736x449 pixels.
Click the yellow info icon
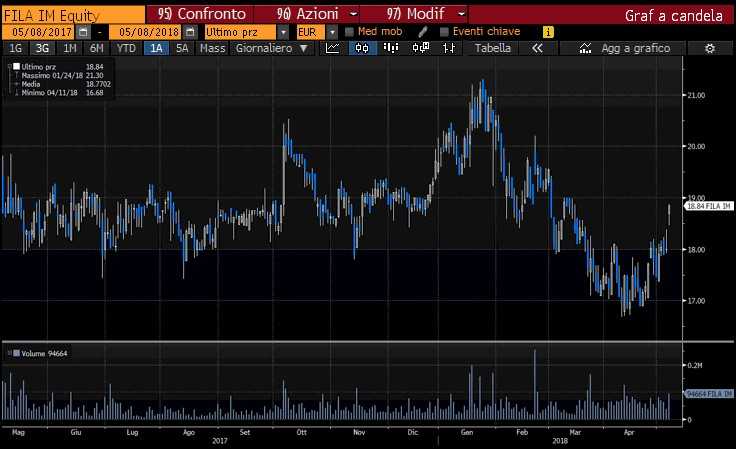[x=548, y=32]
